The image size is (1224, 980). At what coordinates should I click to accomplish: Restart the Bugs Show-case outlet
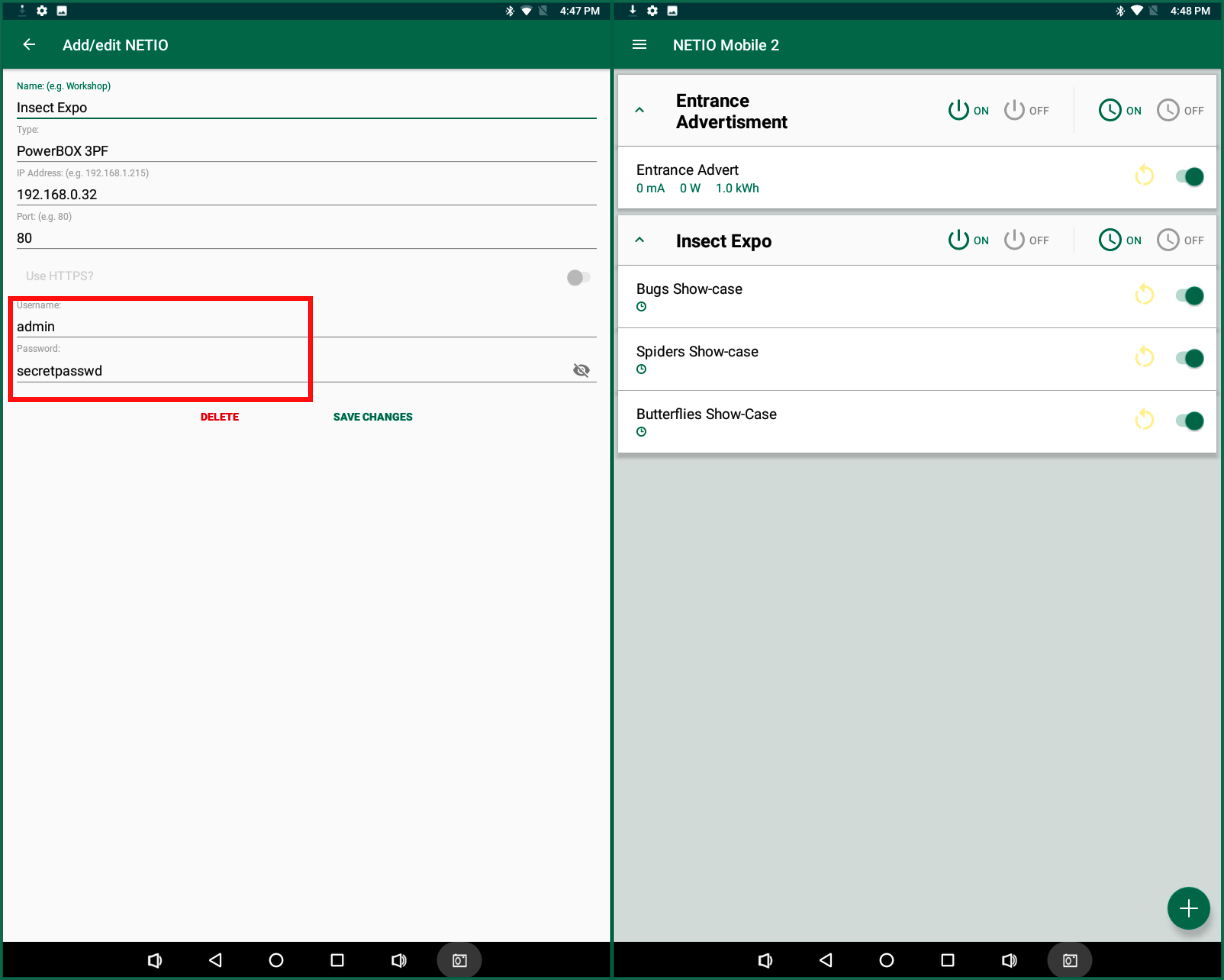click(1144, 295)
